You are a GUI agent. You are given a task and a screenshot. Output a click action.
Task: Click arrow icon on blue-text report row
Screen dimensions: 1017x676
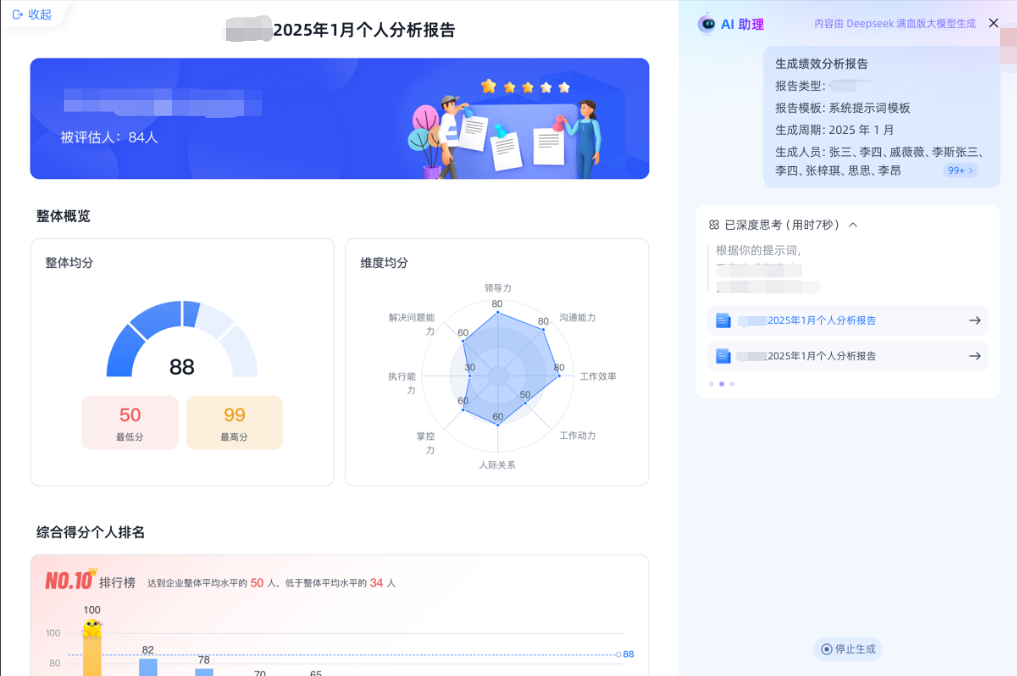pyautogui.click(x=974, y=321)
